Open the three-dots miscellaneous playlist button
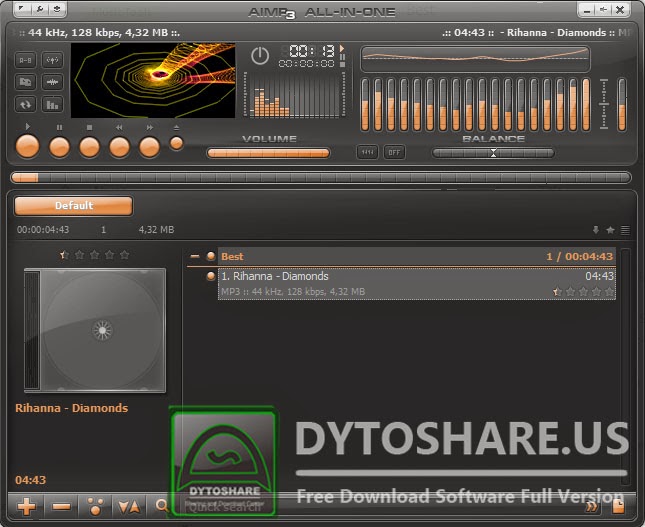Image resolution: width=645 pixels, height=527 pixels. (95, 506)
